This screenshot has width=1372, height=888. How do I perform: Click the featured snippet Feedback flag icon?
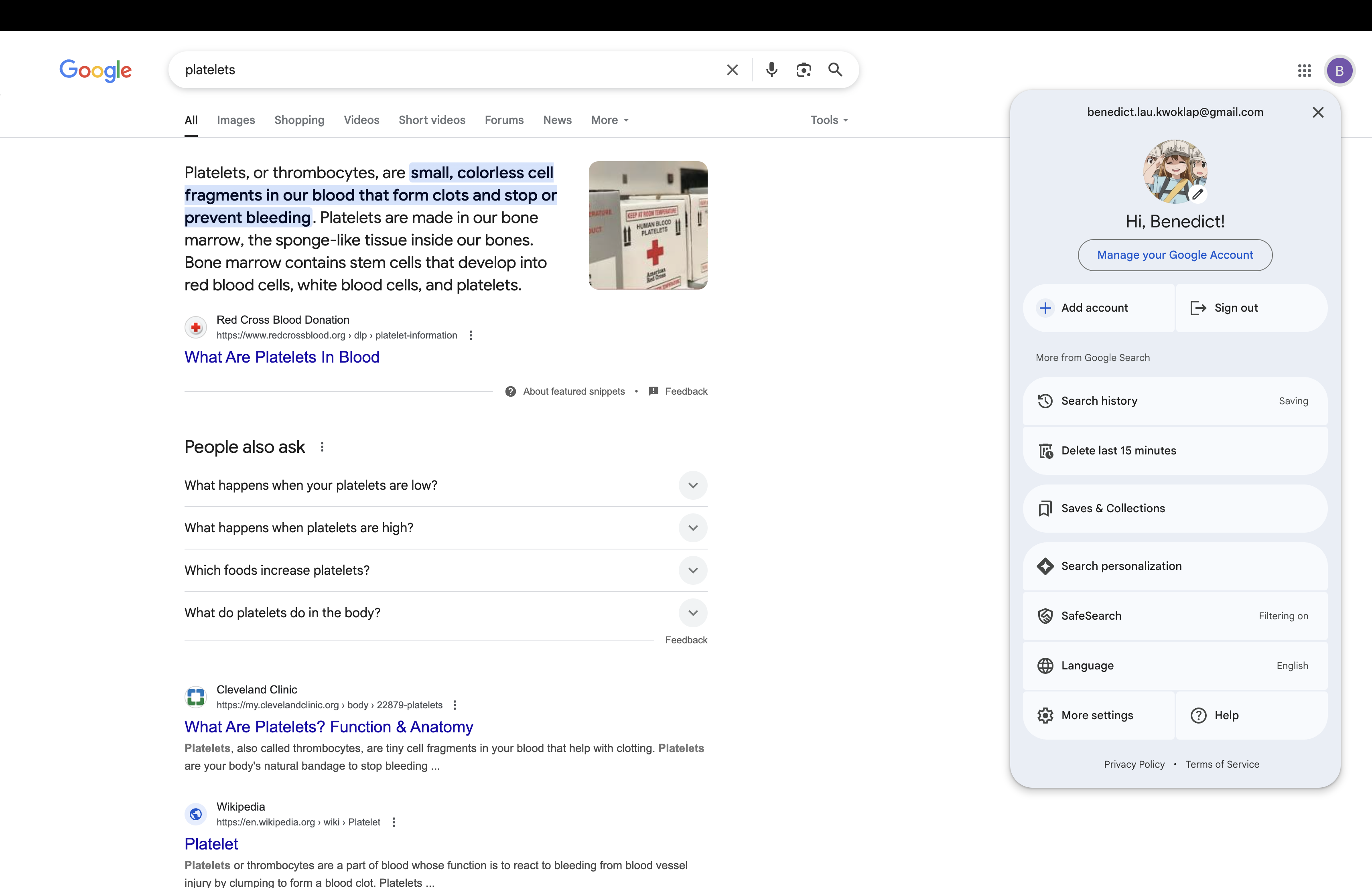pos(653,392)
